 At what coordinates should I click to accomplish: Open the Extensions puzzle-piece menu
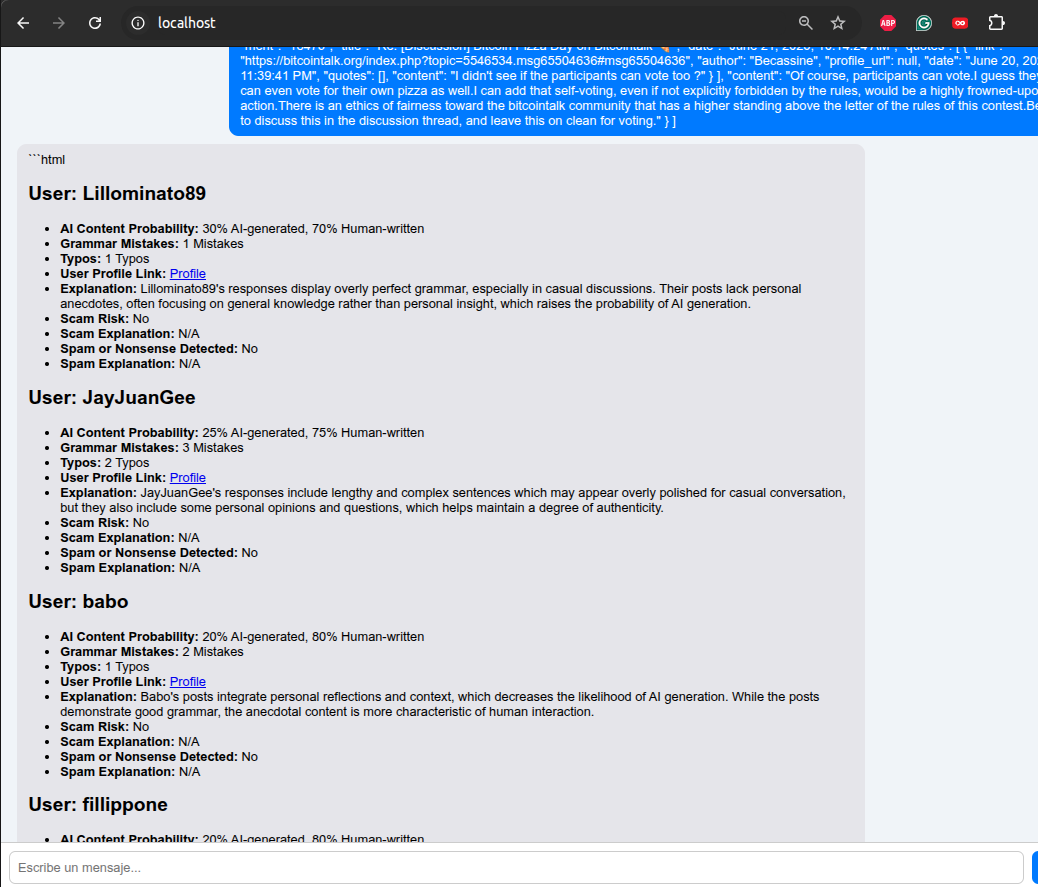pos(996,23)
